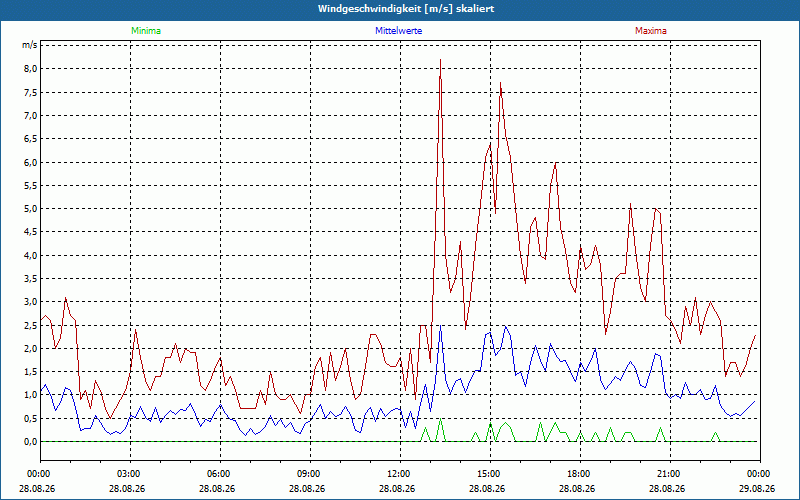
Task: Click the 3,5 y-axis value
Action: point(31,279)
